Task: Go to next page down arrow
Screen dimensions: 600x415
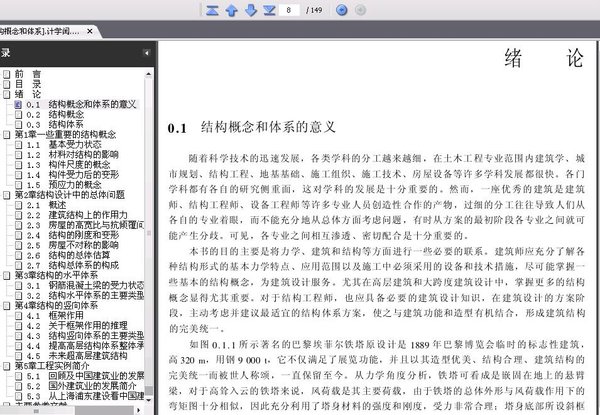Action: pyautogui.click(x=251, y=10)
